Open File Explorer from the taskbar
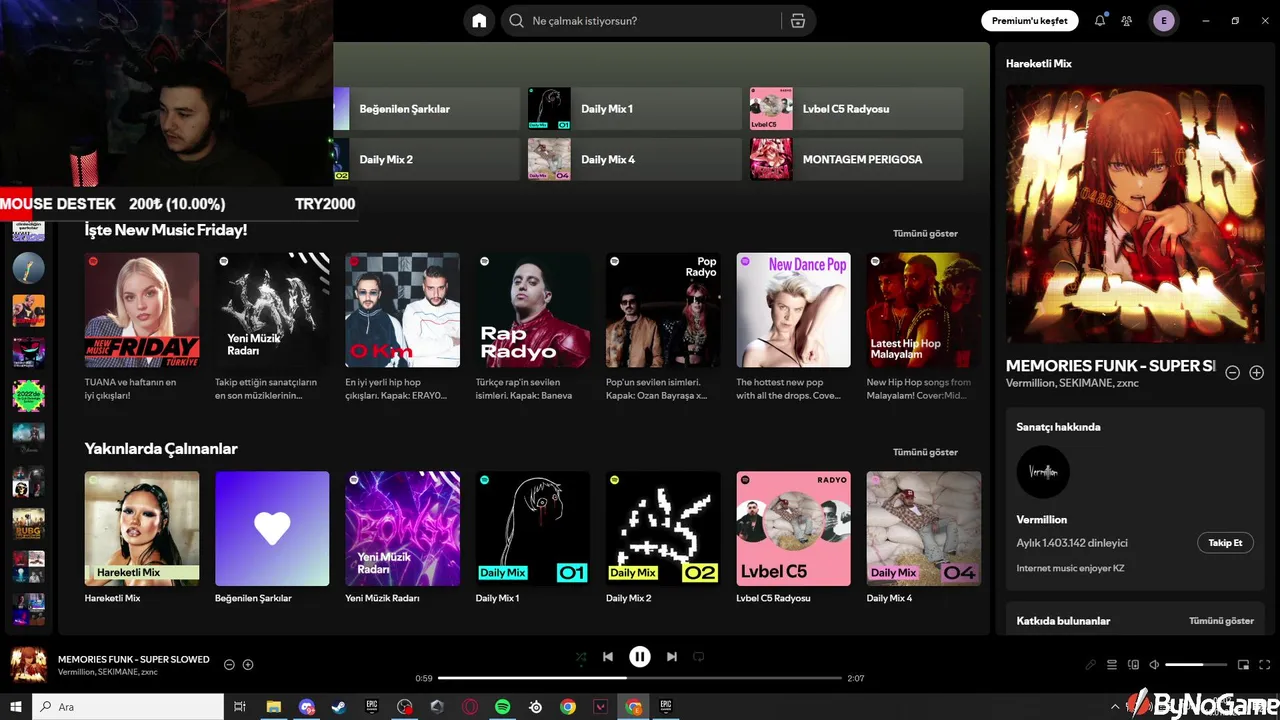 click(273, 707)
